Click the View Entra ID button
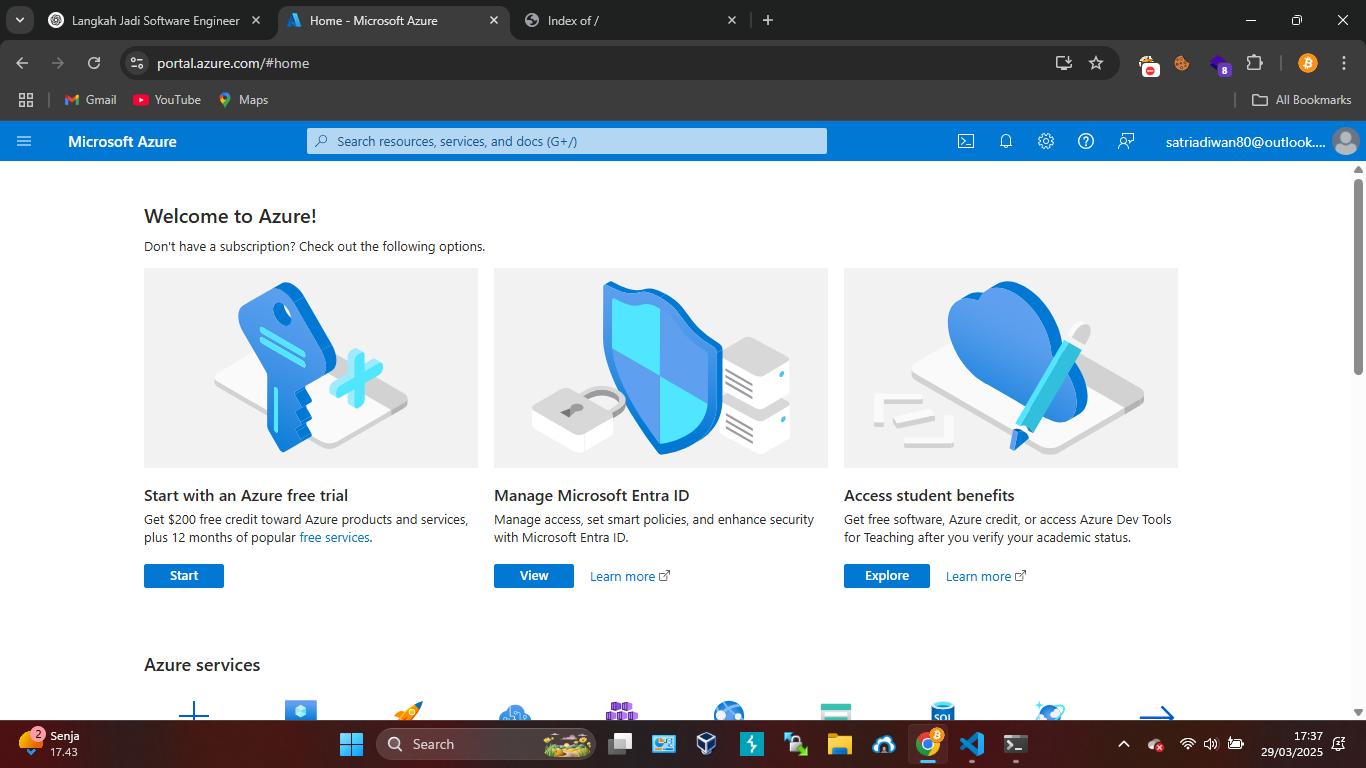This screenshot has height=768, width=1366. (x=534, y=576)
